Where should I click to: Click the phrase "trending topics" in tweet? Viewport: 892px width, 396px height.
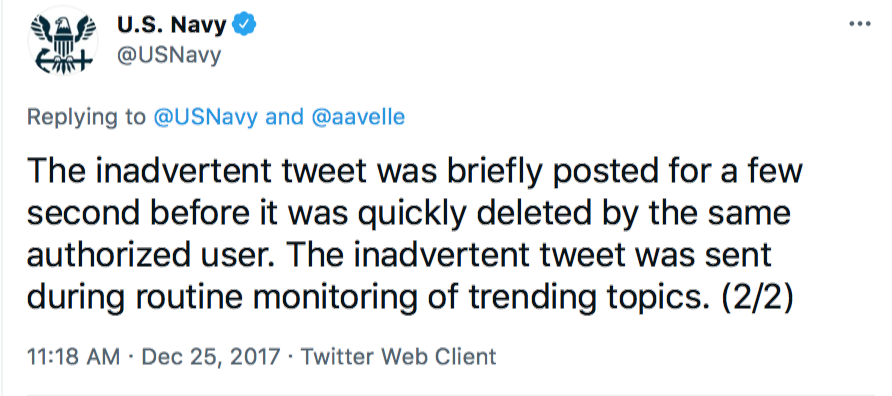click(x=585, y=297)
